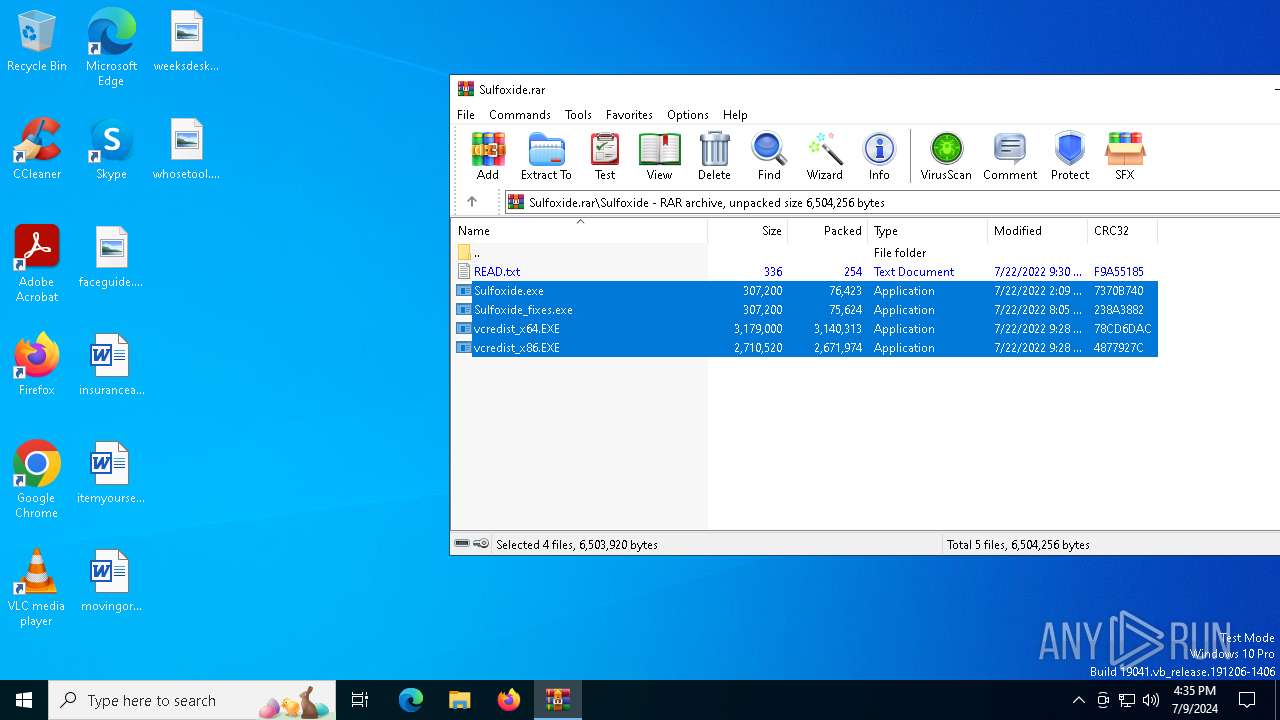
Task: Run VirusScan on the archive
Action: coord(946,156)
